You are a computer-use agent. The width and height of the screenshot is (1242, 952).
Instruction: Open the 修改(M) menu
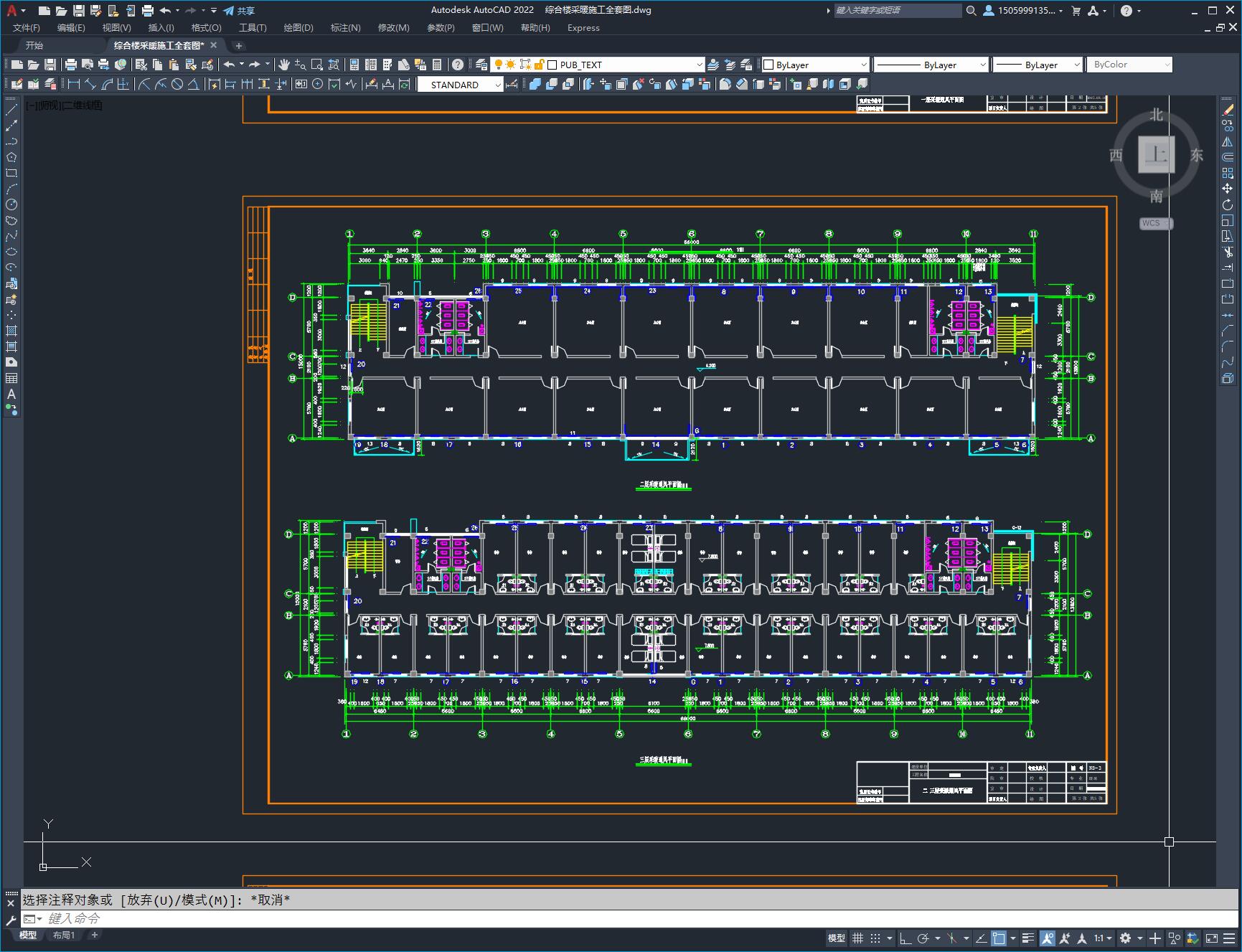pos(393,27)
